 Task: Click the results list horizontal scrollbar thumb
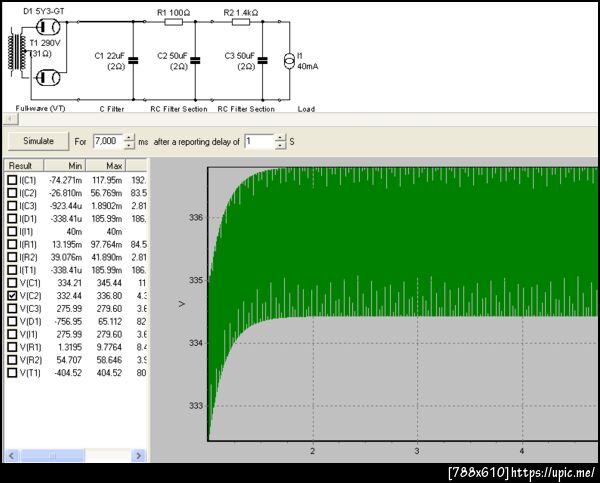52,455
